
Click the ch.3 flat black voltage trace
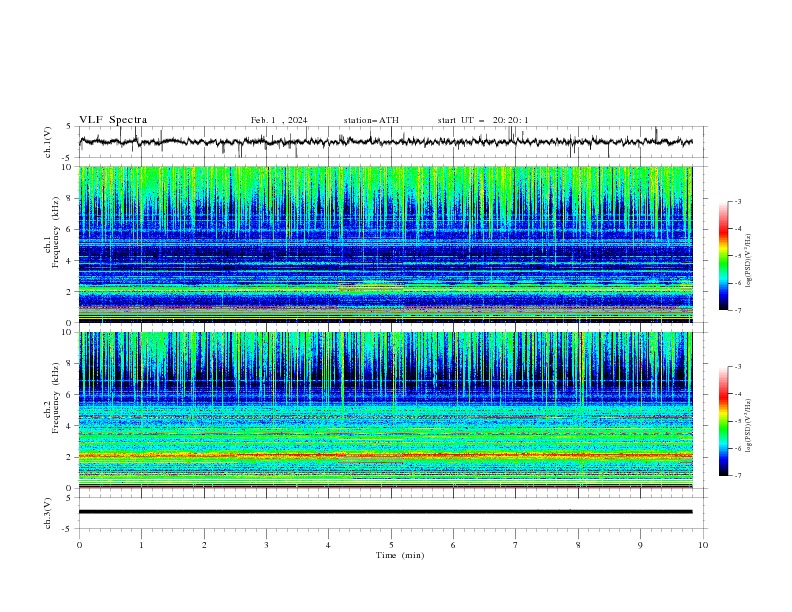coord(386,512)
